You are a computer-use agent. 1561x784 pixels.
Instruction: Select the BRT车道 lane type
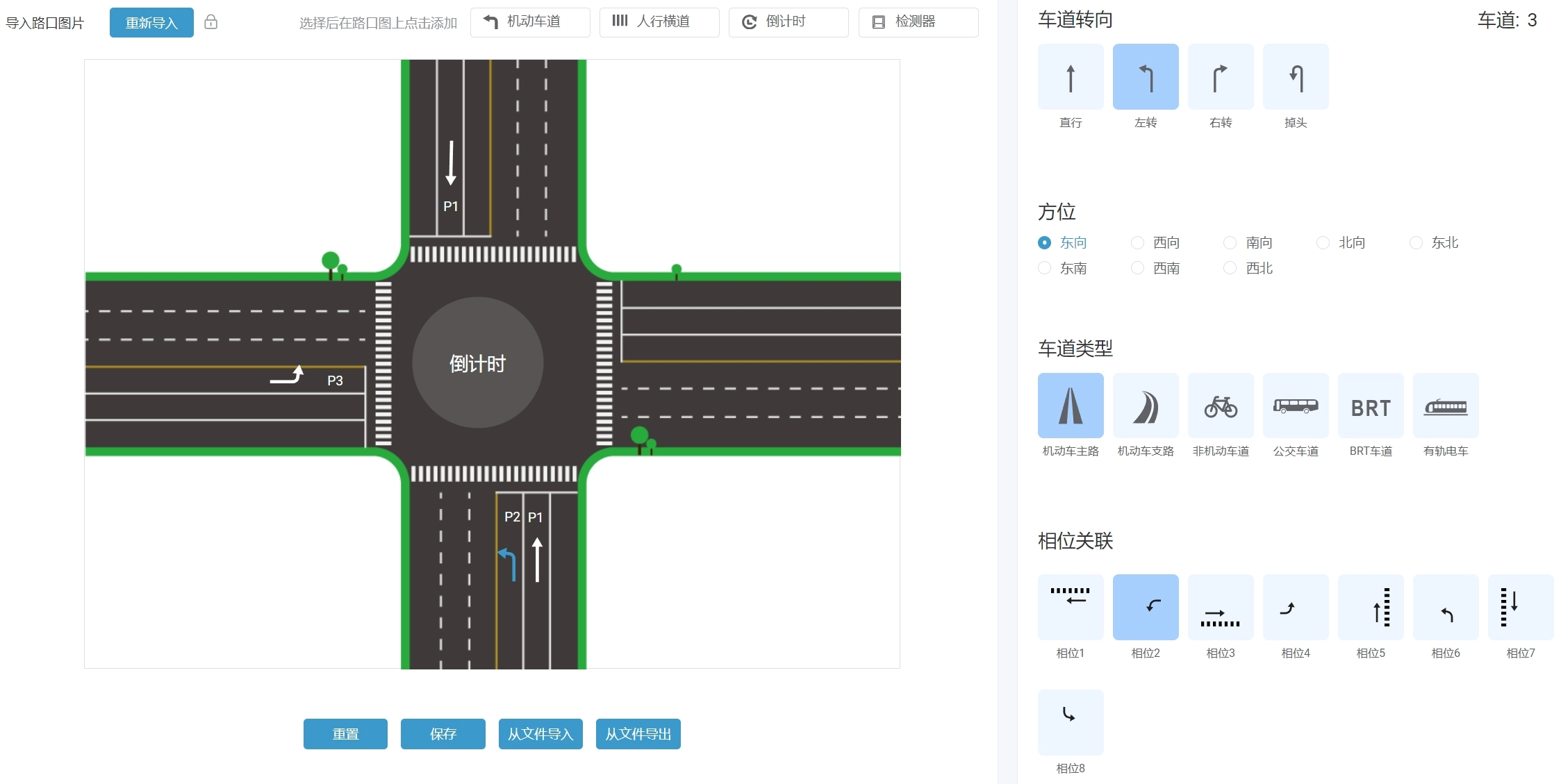click(1370, 406)
